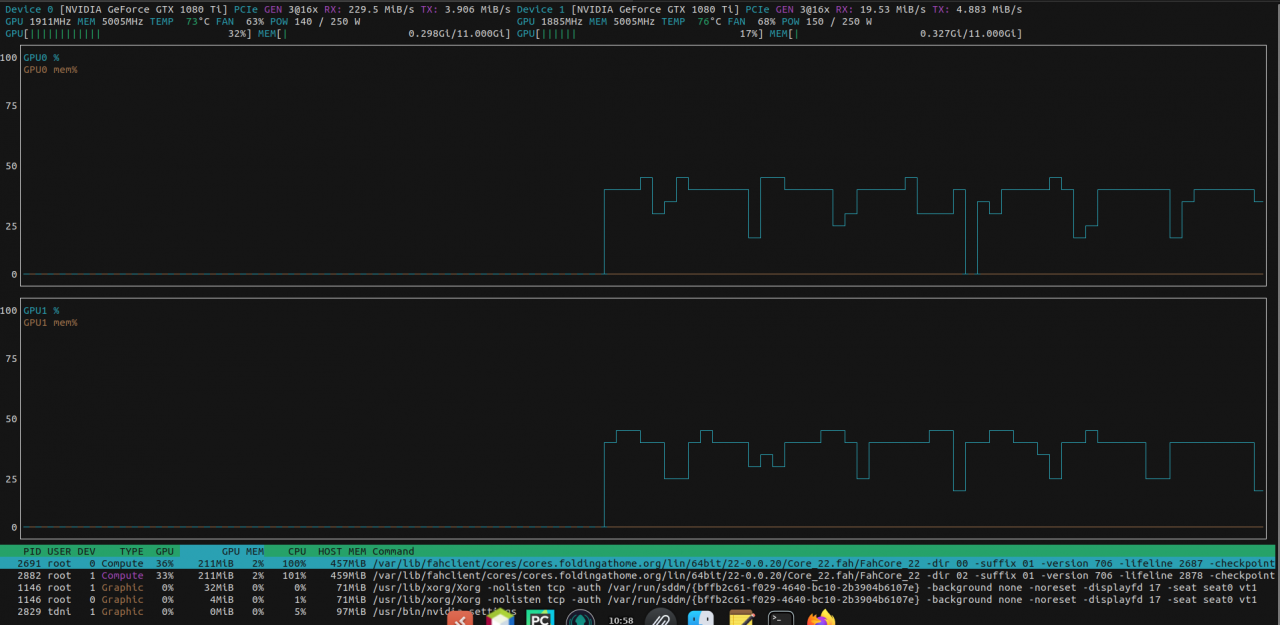This screenshot has height=625, width=1280.
Task: Launch the yellow notepad app in dock
Action: click(741, 619)
